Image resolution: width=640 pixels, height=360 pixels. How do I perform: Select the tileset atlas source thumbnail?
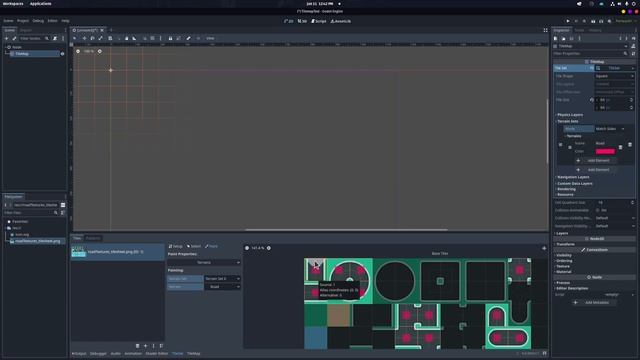(78, 251)
